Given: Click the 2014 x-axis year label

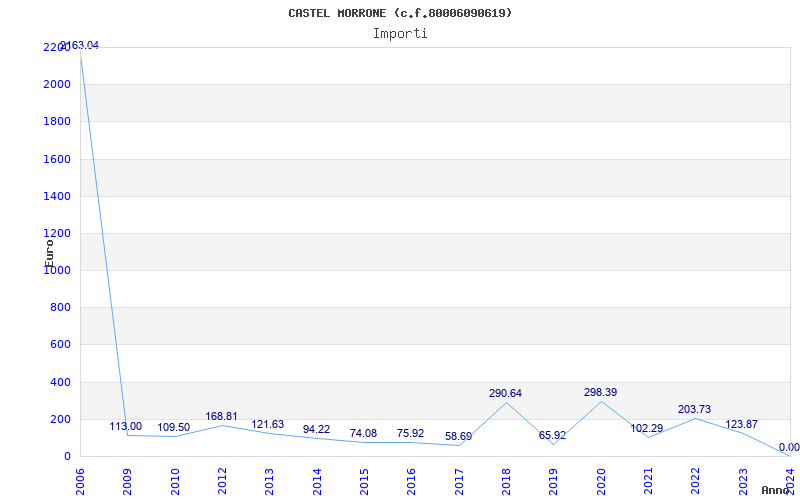Looking at the screenshot, I should pyautogui.click(x=317, y=482).
